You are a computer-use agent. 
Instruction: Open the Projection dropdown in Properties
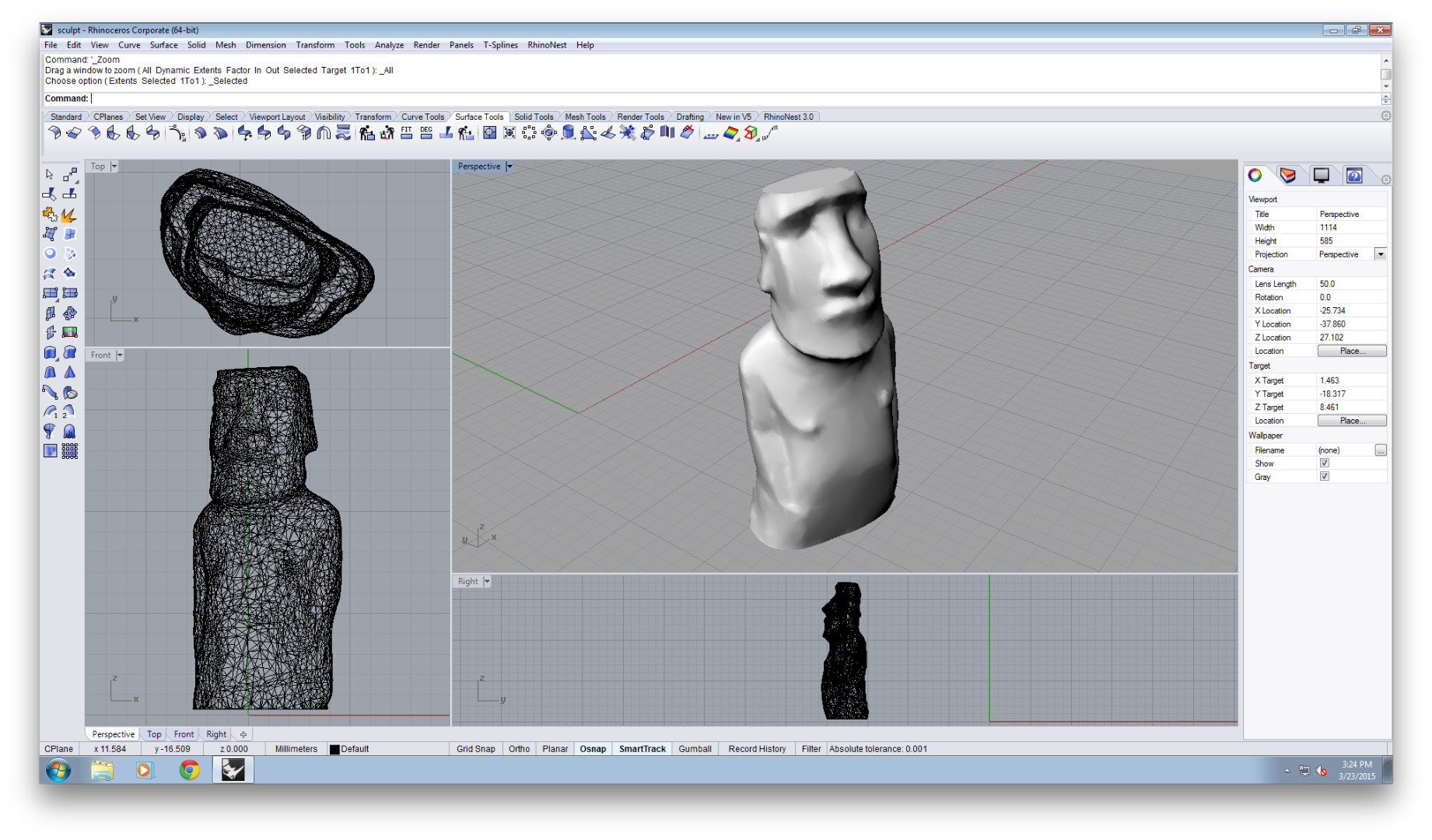[x=1381, y=254]
